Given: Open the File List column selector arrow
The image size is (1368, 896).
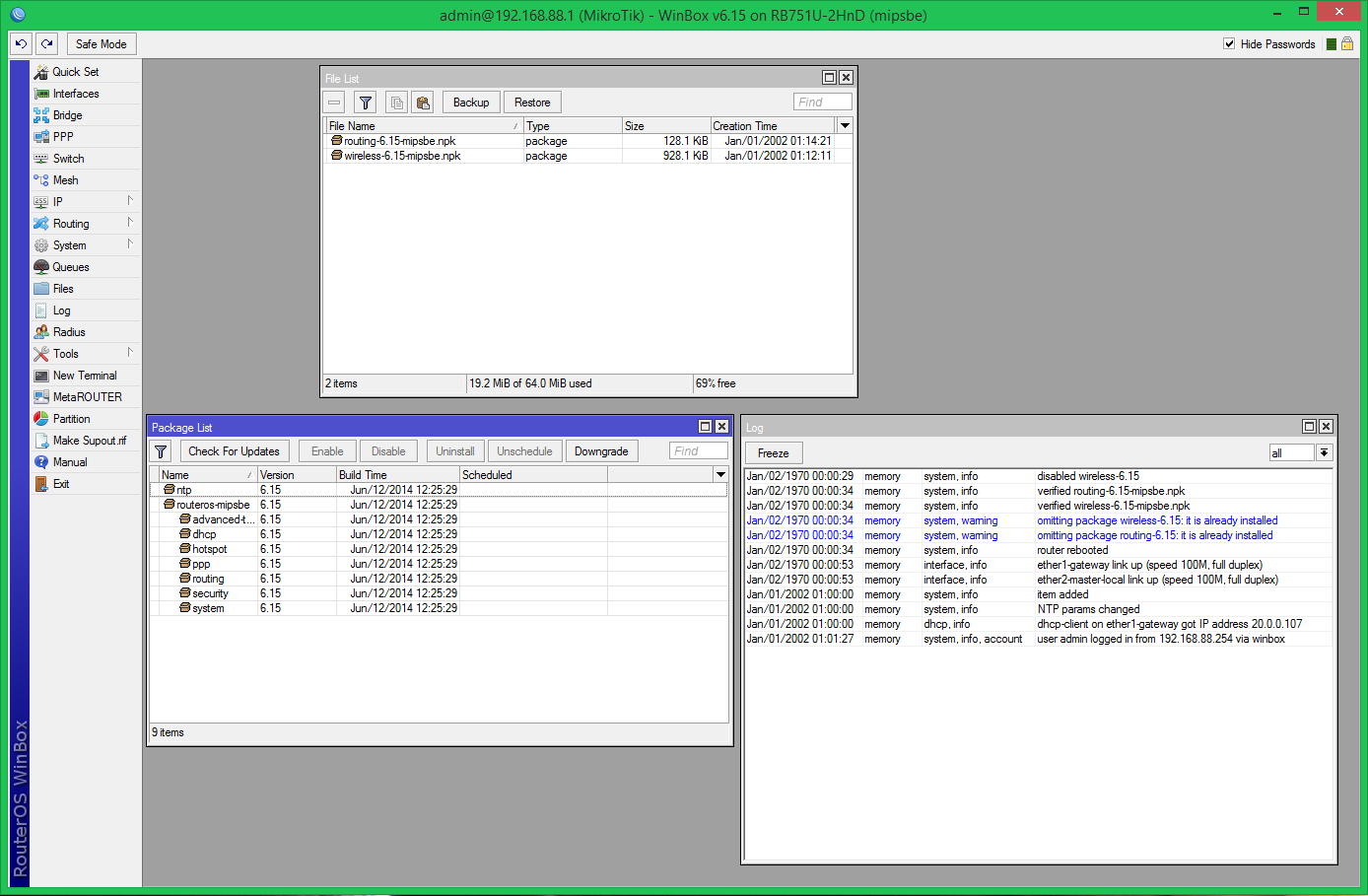Looking at the screenshot, I should pyautogui.click(x=845, y=125).
